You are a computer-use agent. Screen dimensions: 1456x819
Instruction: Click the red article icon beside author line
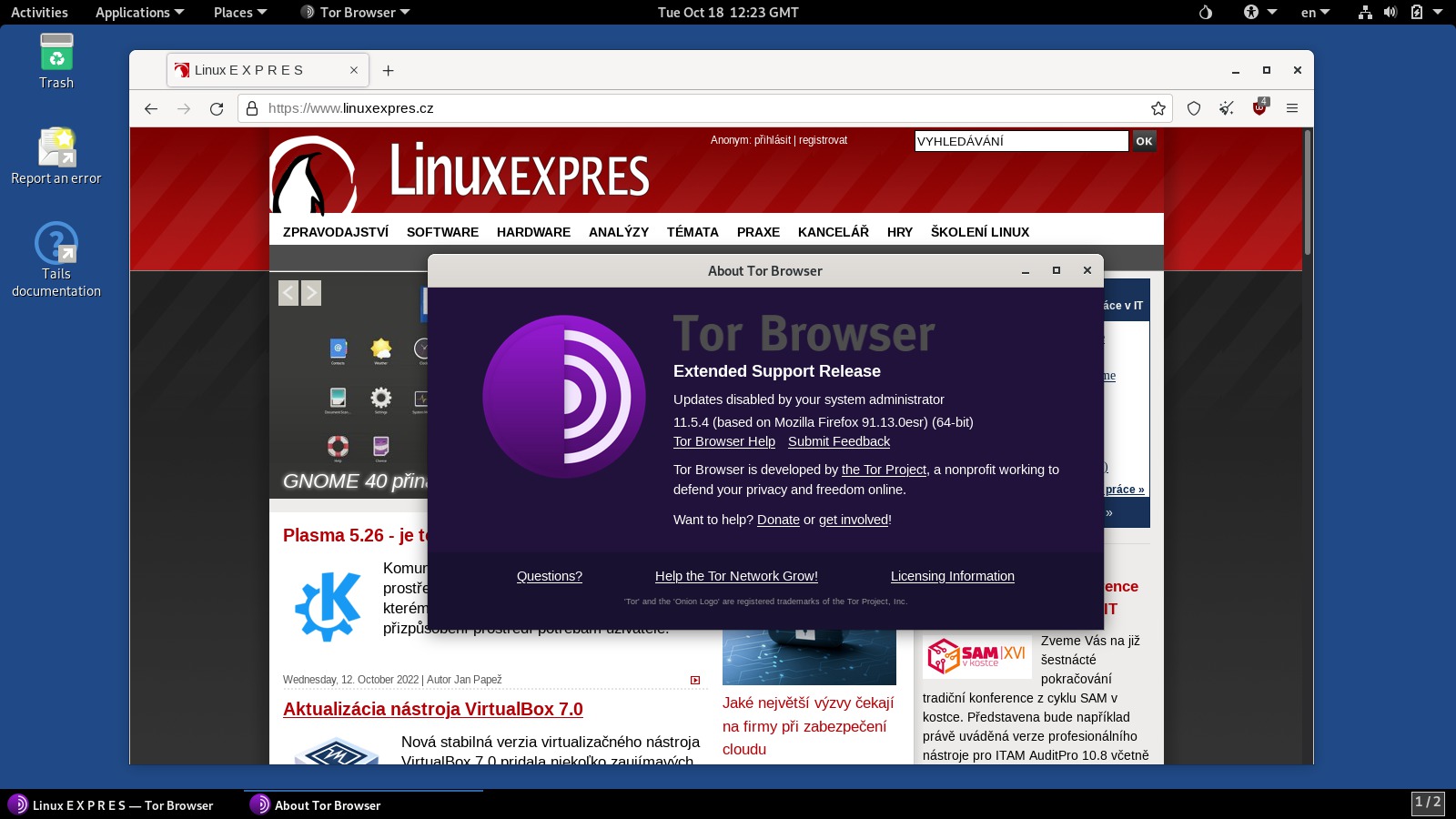pos(695,680)
